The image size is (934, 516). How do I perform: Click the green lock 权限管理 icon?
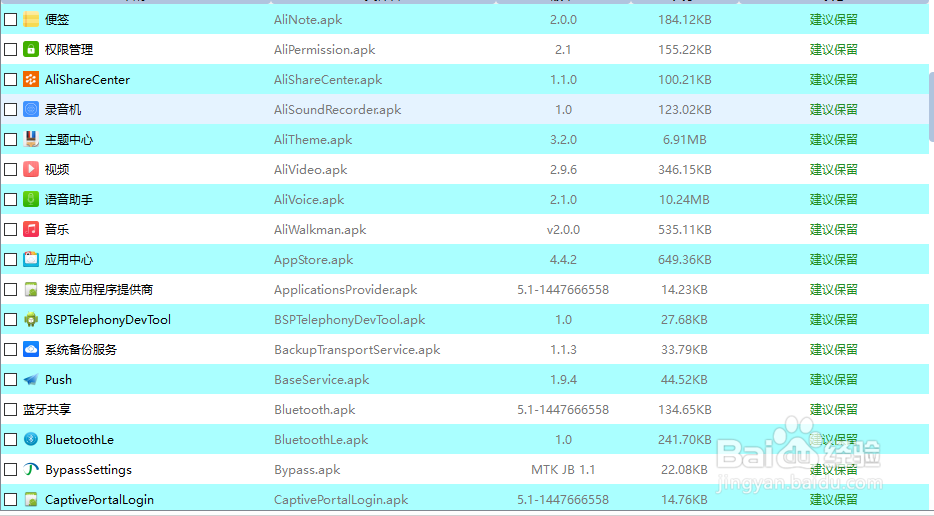click(31, 49)
